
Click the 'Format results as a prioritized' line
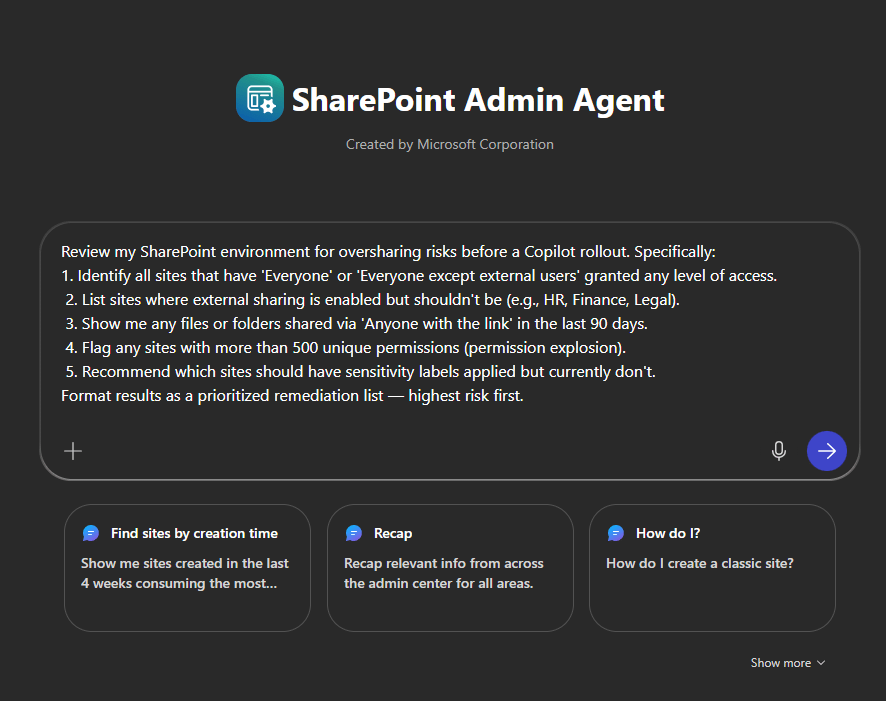(292, 395)
